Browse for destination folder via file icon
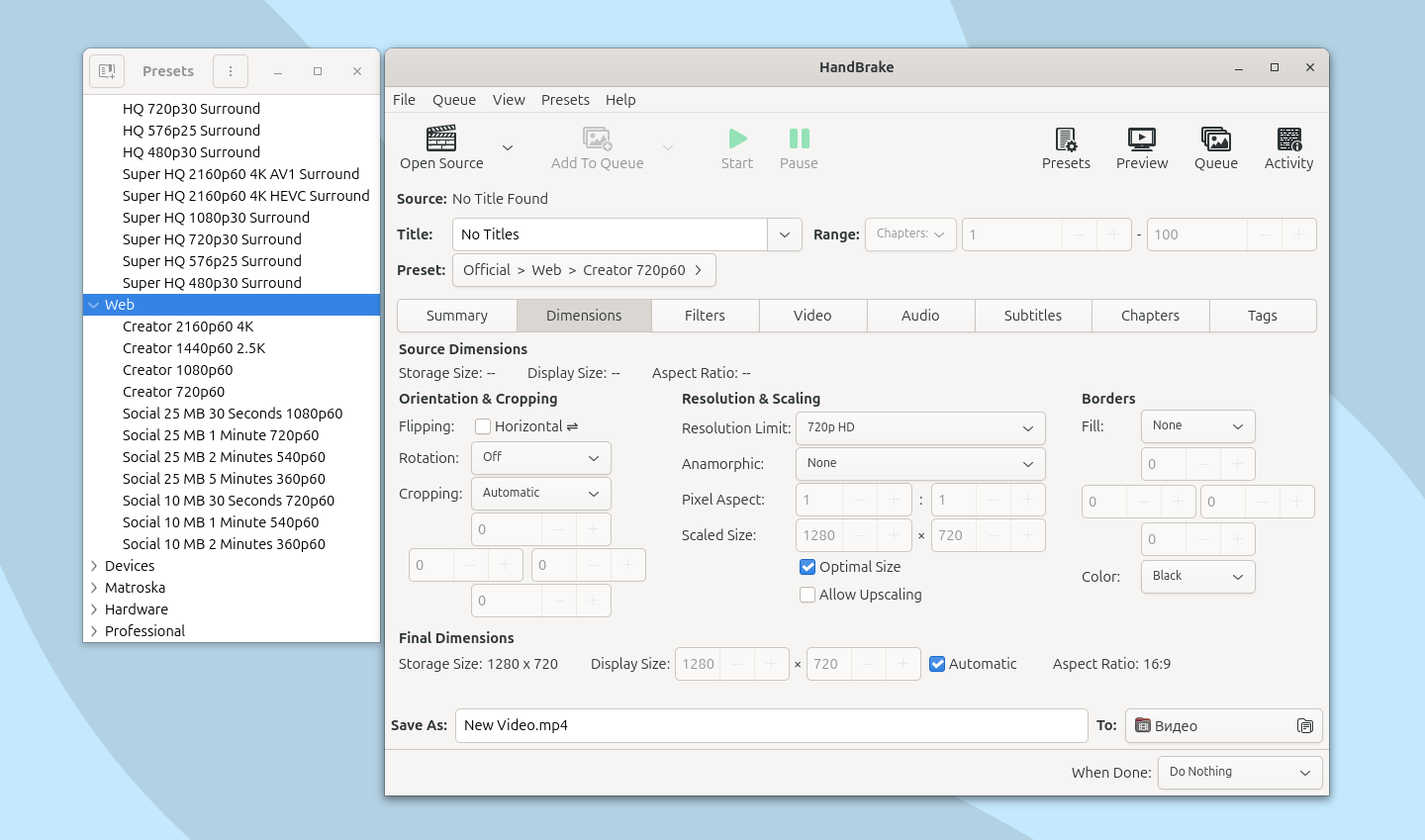 [x=1306, y=725]
